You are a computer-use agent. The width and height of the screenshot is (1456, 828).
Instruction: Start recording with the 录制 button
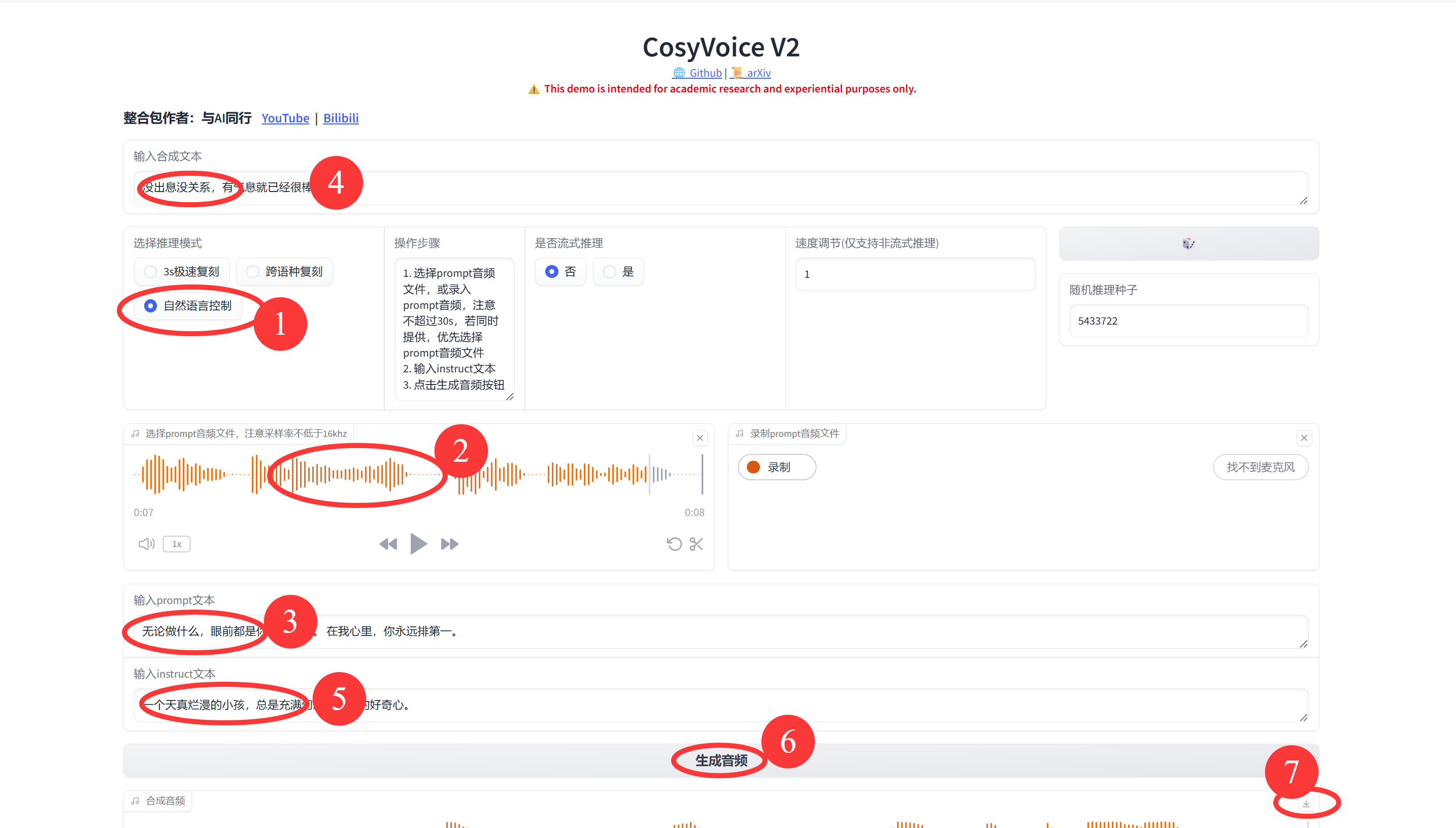777,467
